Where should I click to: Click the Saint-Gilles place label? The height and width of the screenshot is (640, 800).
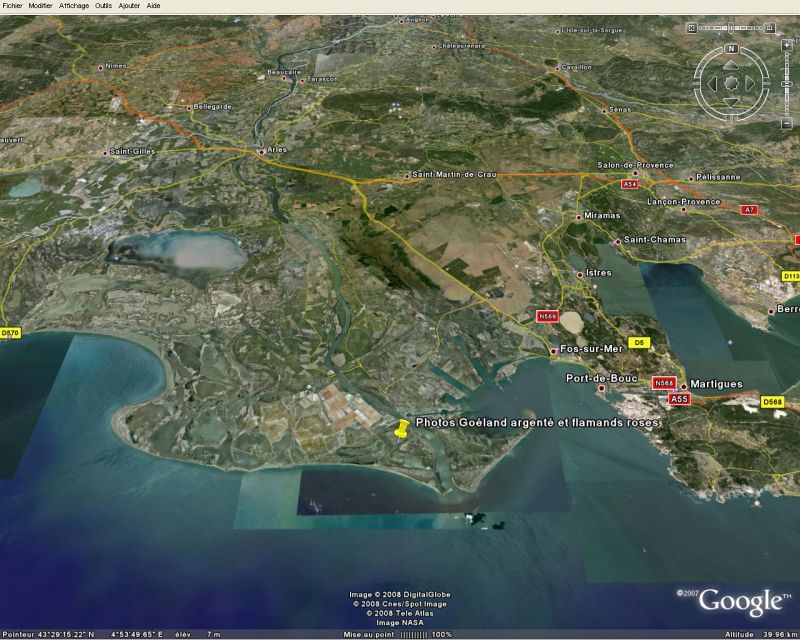[x=133, y=152]
